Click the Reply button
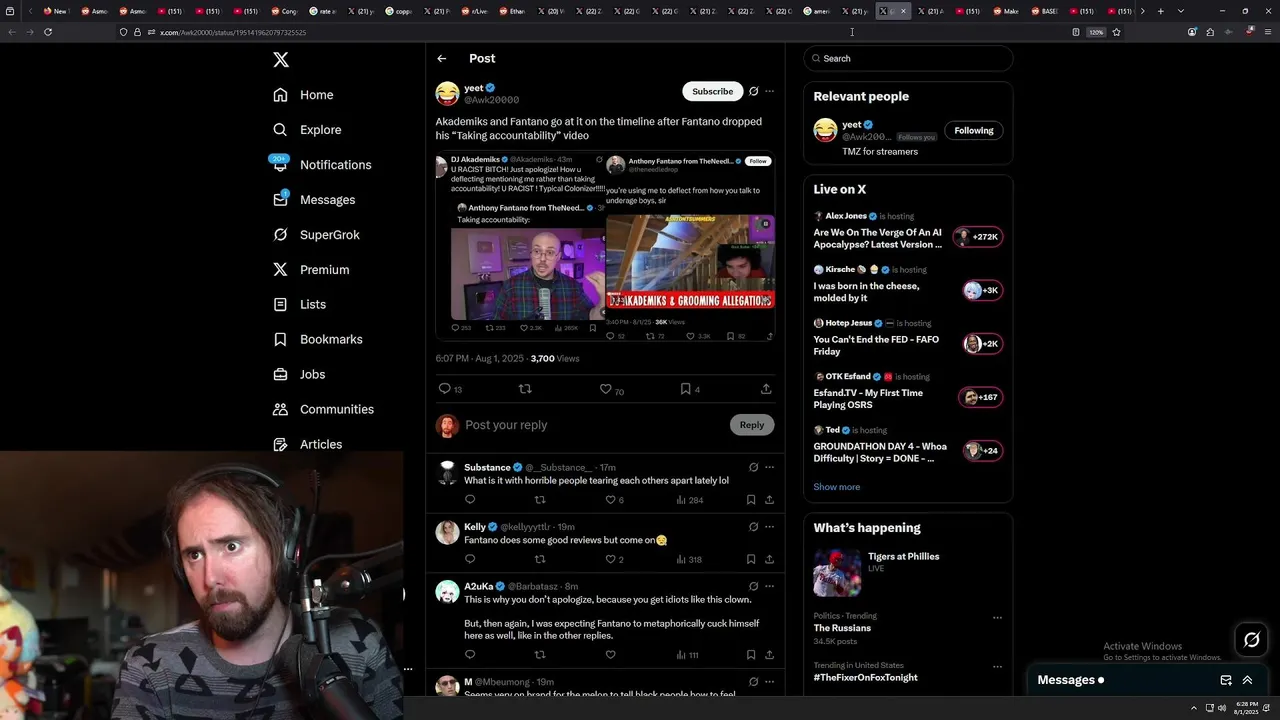The height and width of the screenshot is (720, 1280). coord(752,425)
